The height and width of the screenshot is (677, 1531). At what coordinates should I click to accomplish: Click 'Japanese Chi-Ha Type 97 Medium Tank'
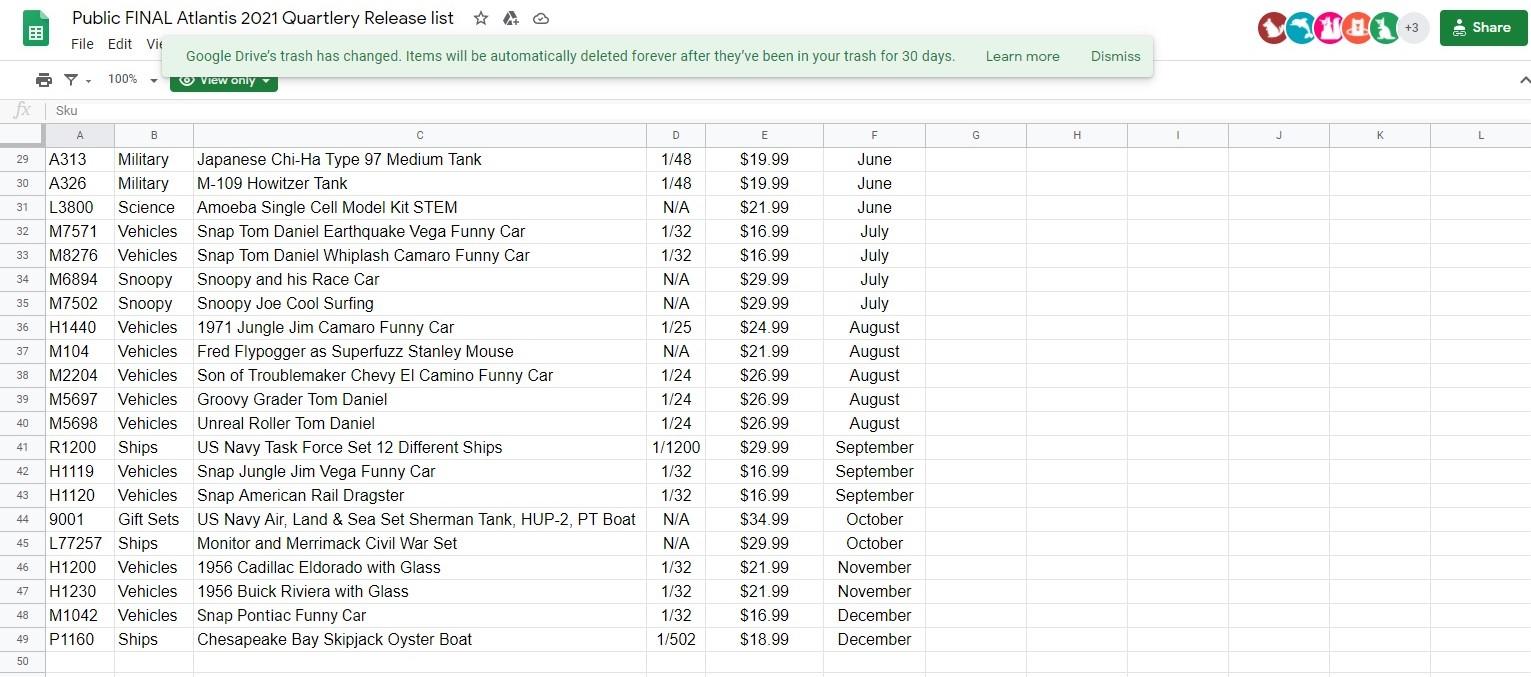tap(420, 160)
